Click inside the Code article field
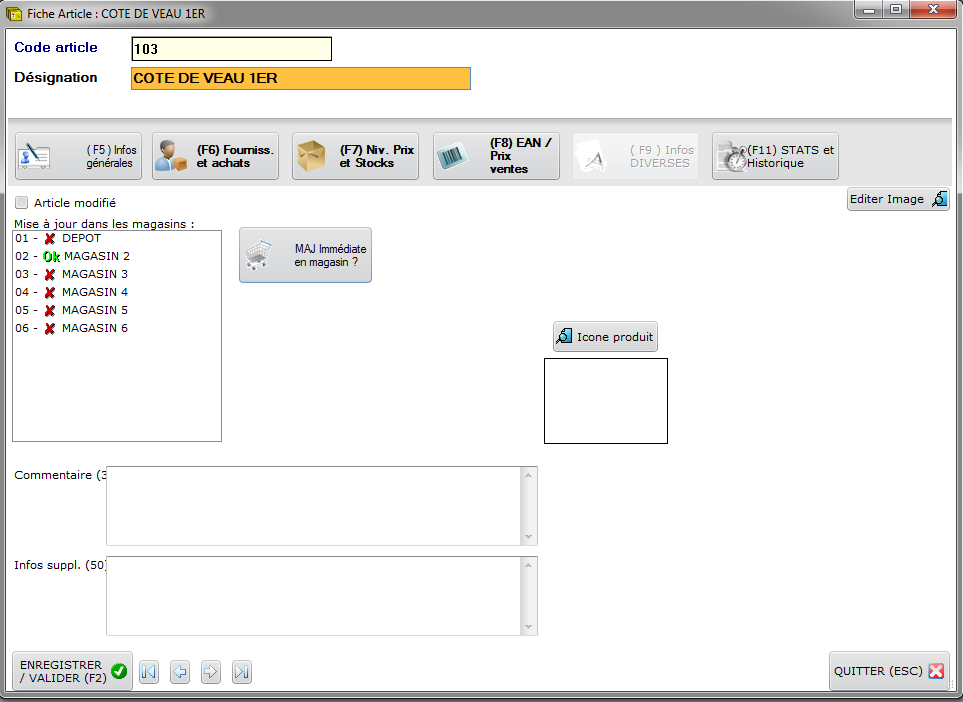This screenshot has height=702, width=963. 231,49
